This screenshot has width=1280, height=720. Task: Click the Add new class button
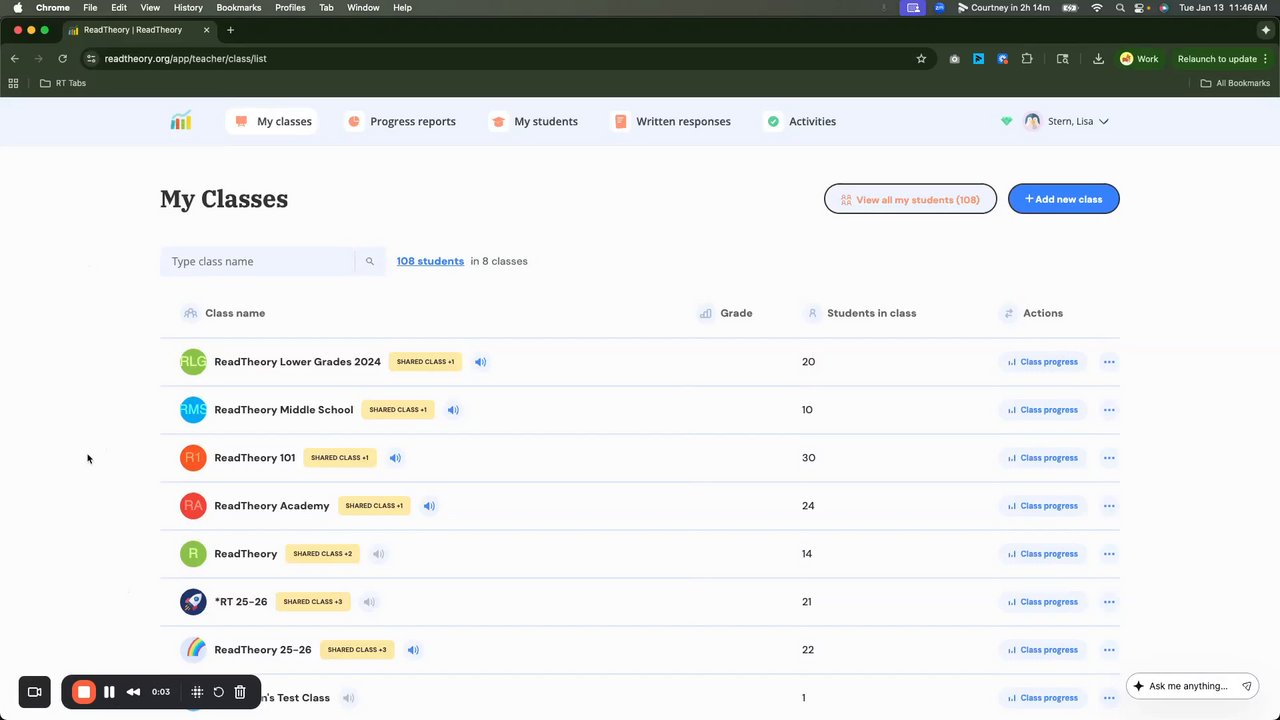coord(1064,199)
